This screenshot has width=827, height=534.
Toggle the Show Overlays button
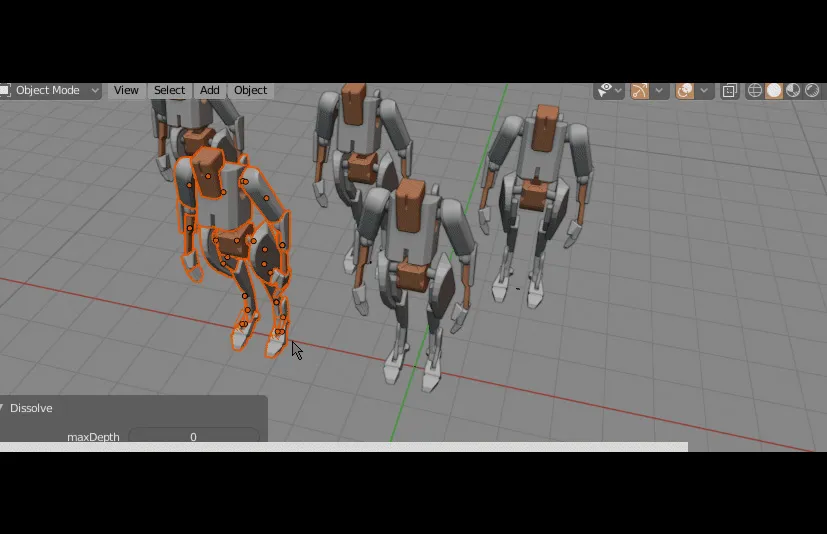[x=685, y=91]
